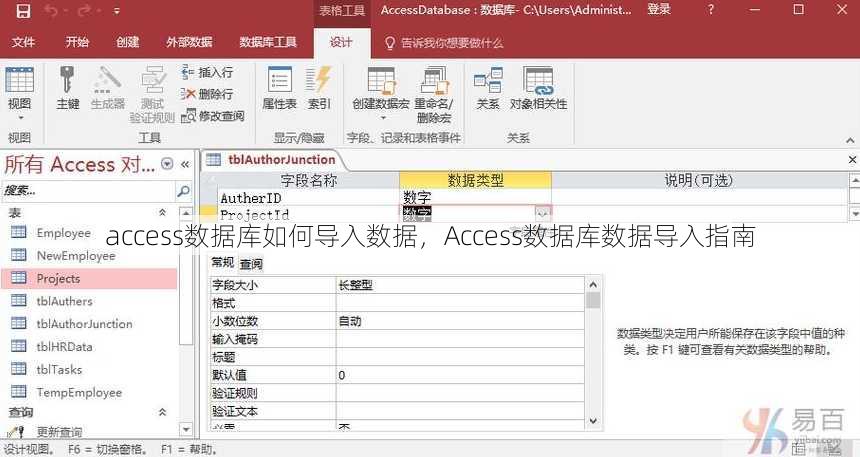Open the 所有 Access 对象 pane dropdown
This screenshot has height=457, width=860.
[x=167, y=163]
